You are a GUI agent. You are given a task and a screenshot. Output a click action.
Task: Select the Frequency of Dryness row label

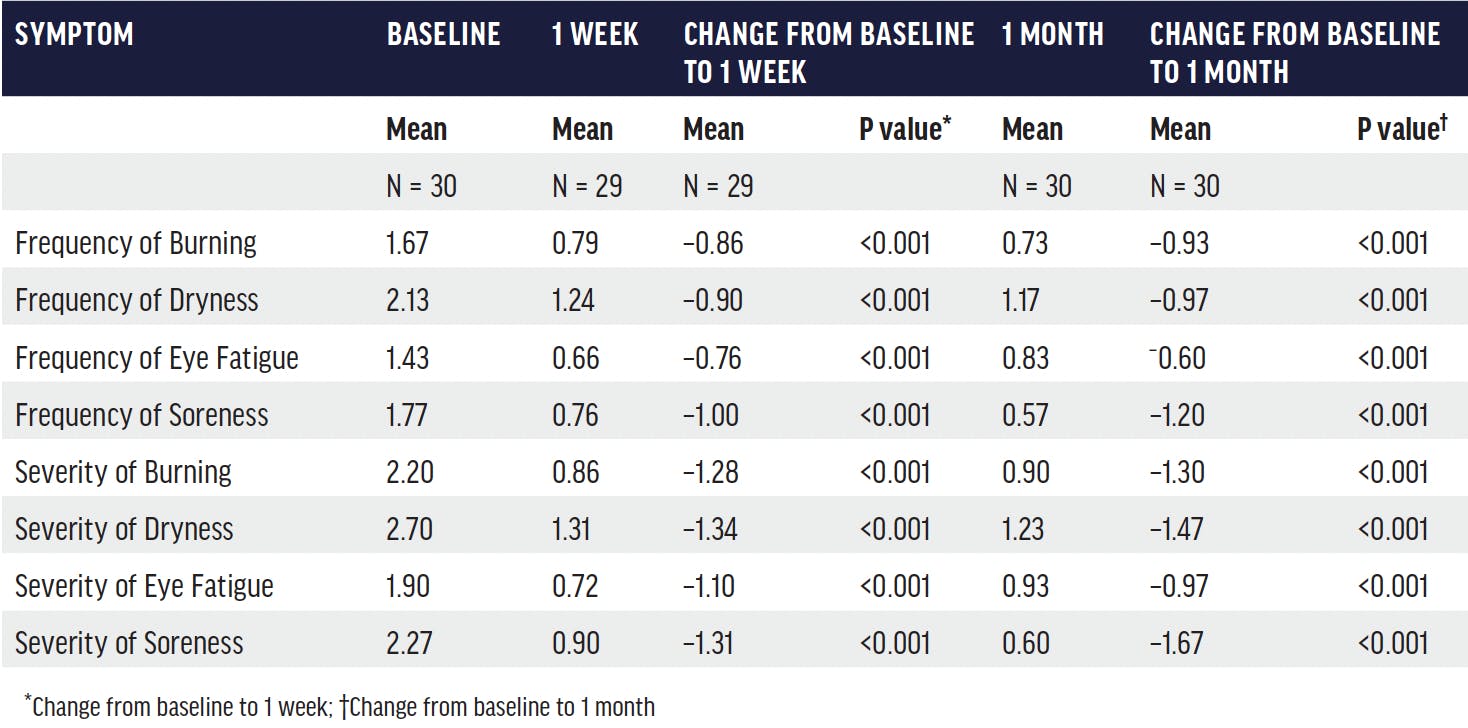click(x=137, y=300)
